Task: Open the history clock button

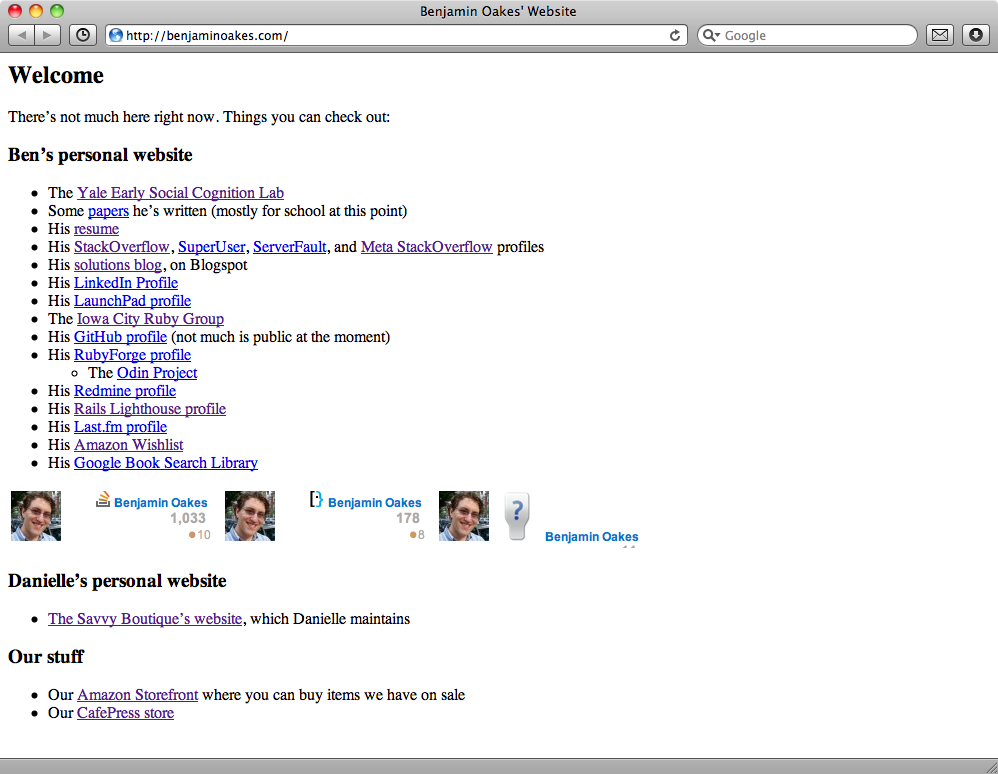Action: coord(83,35)
